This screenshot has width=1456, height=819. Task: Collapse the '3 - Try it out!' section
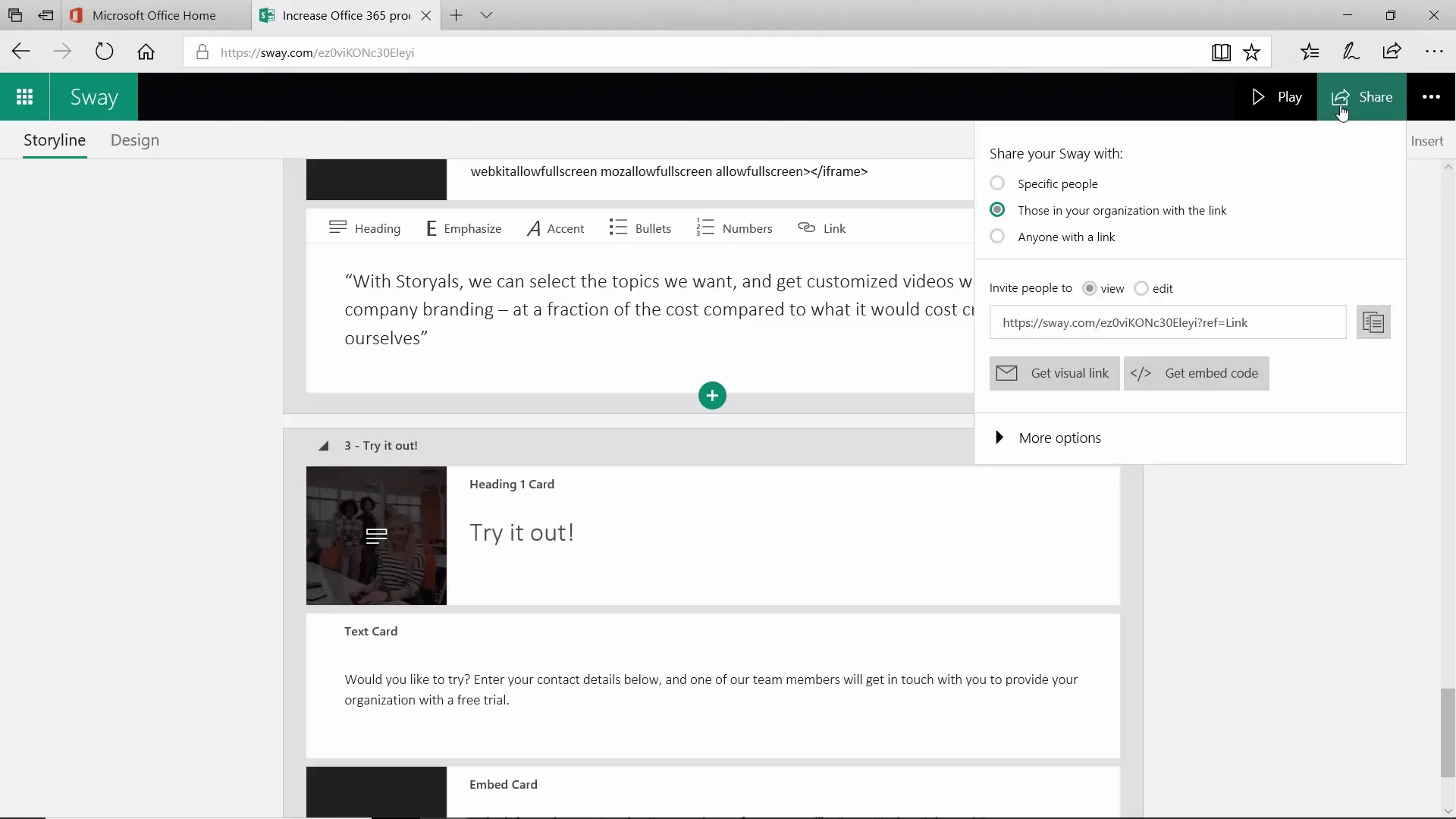pos(324,446)
